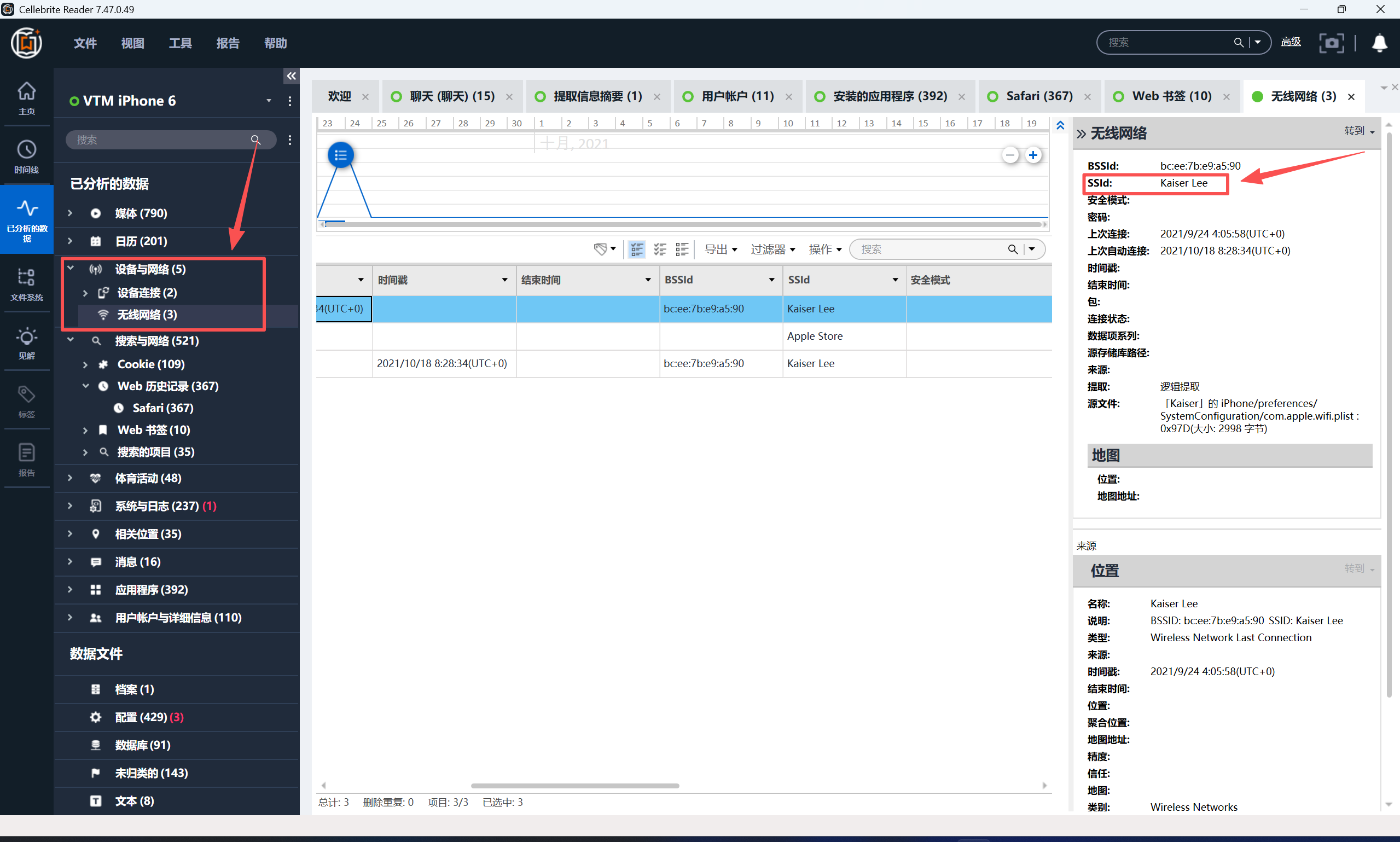Toggle the checklist view mode button

click(660, 249)
